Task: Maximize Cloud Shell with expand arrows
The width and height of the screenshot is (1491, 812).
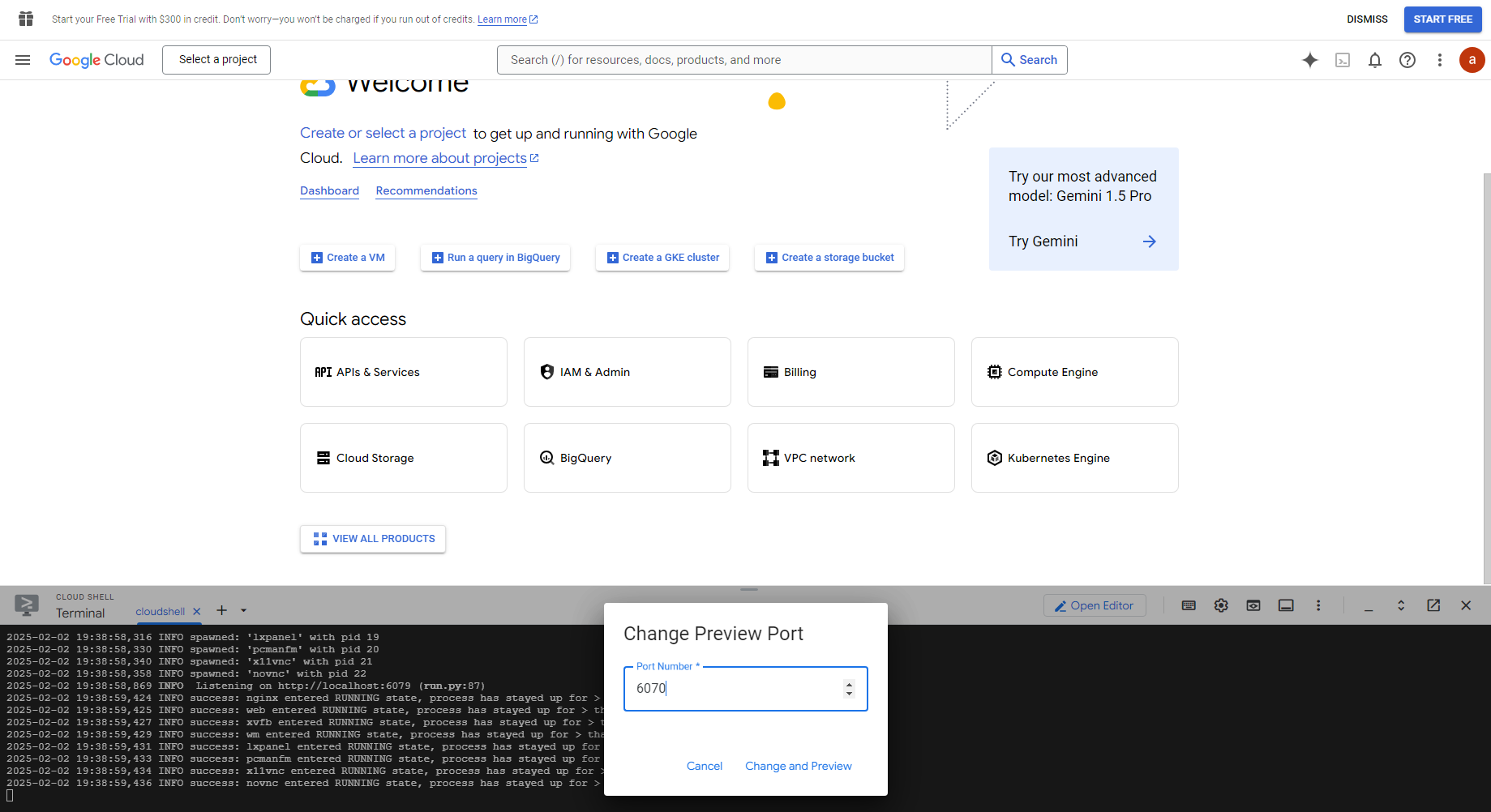Action: point(1401,605)
